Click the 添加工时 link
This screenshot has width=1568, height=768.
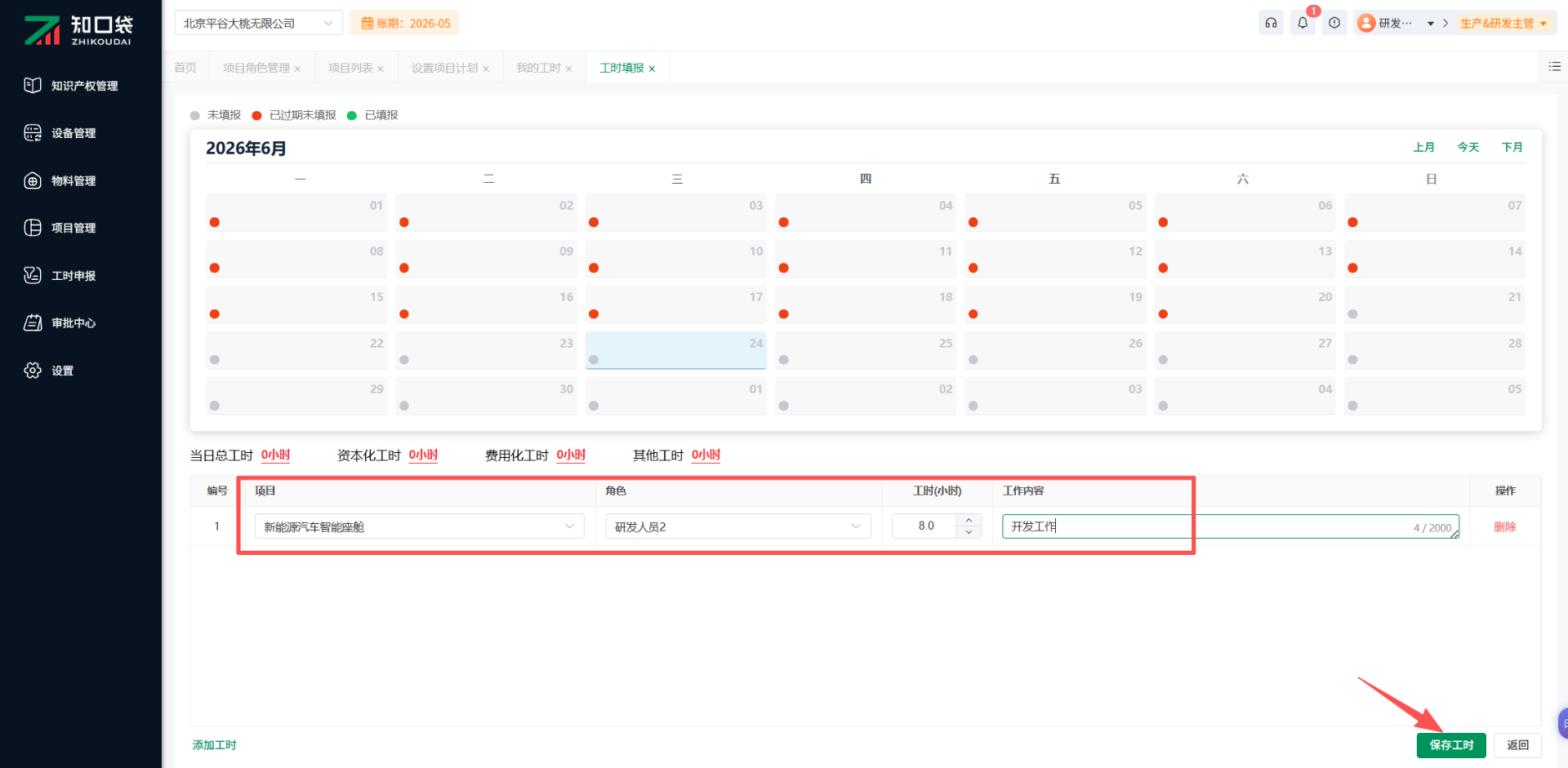pos(214,745)
